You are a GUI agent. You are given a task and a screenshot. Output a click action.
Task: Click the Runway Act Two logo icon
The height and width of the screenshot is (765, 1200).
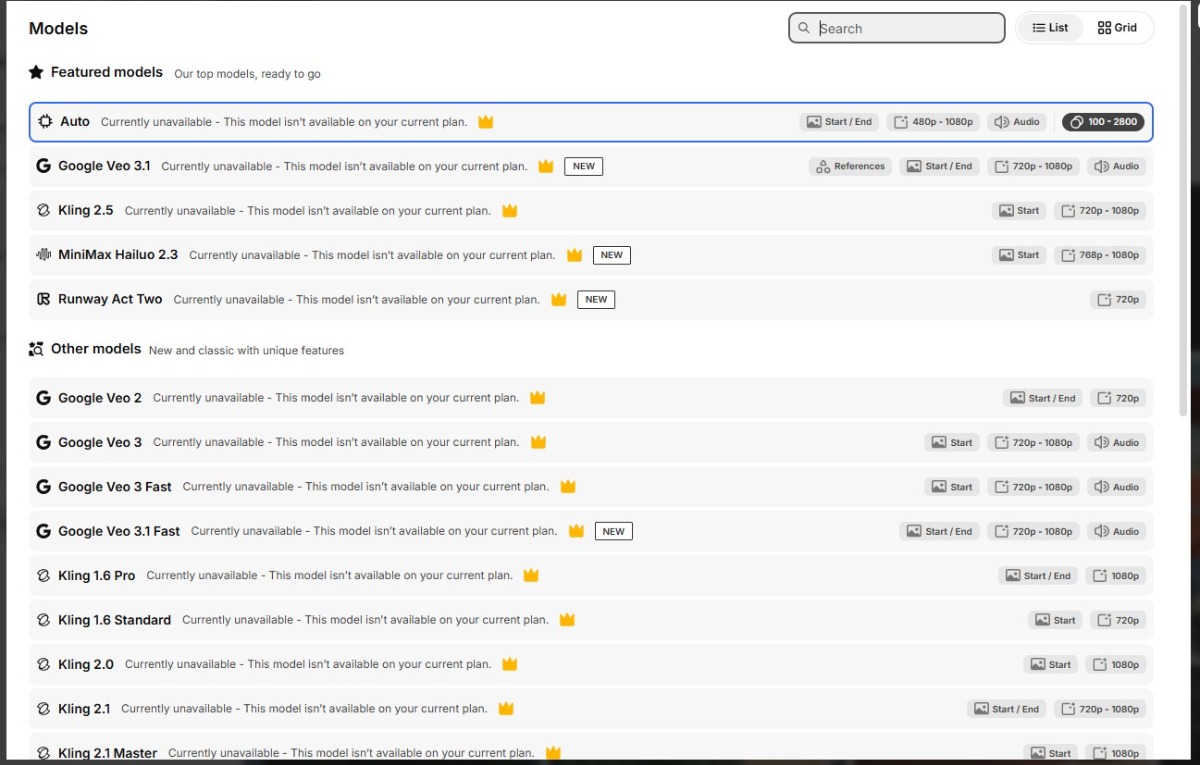43,299
